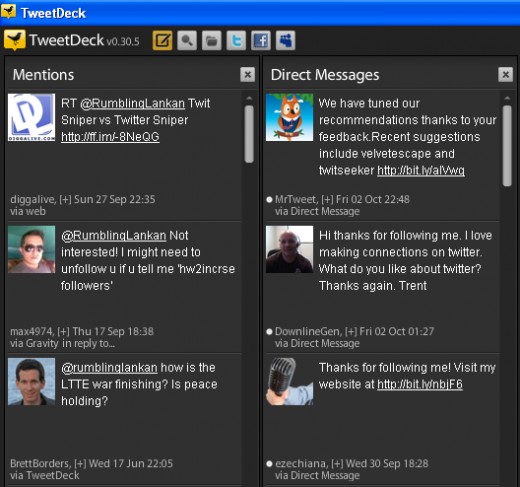Click the ezechiana sender name
This screenshot has height=487, width=520.
click(x=301, y=463)
